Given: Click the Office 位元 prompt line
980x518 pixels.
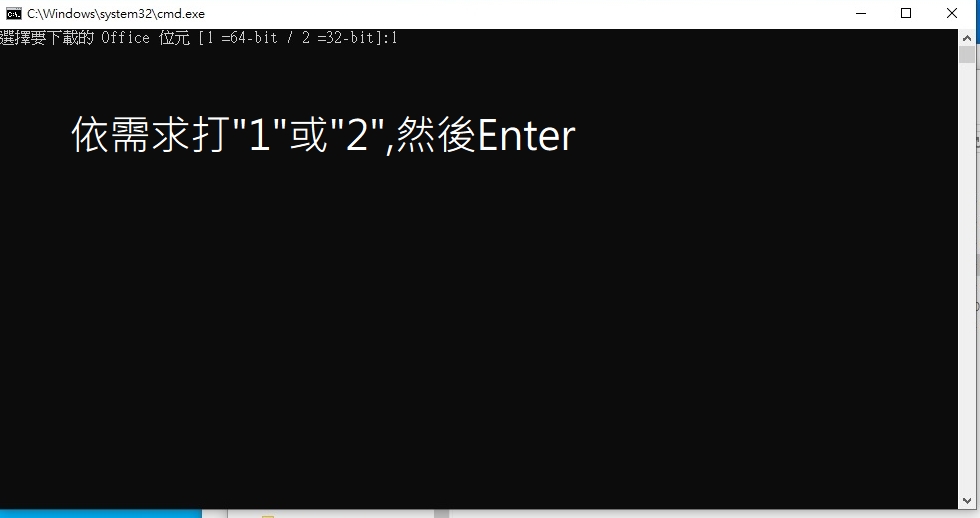Looking at the screenshot, I should [x=199, y=38].
